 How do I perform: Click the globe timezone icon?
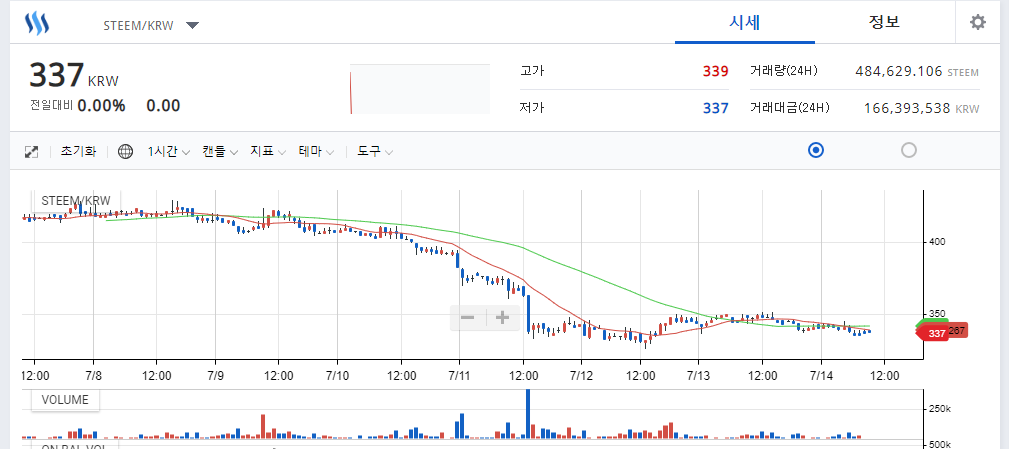[x=125, y=152]
